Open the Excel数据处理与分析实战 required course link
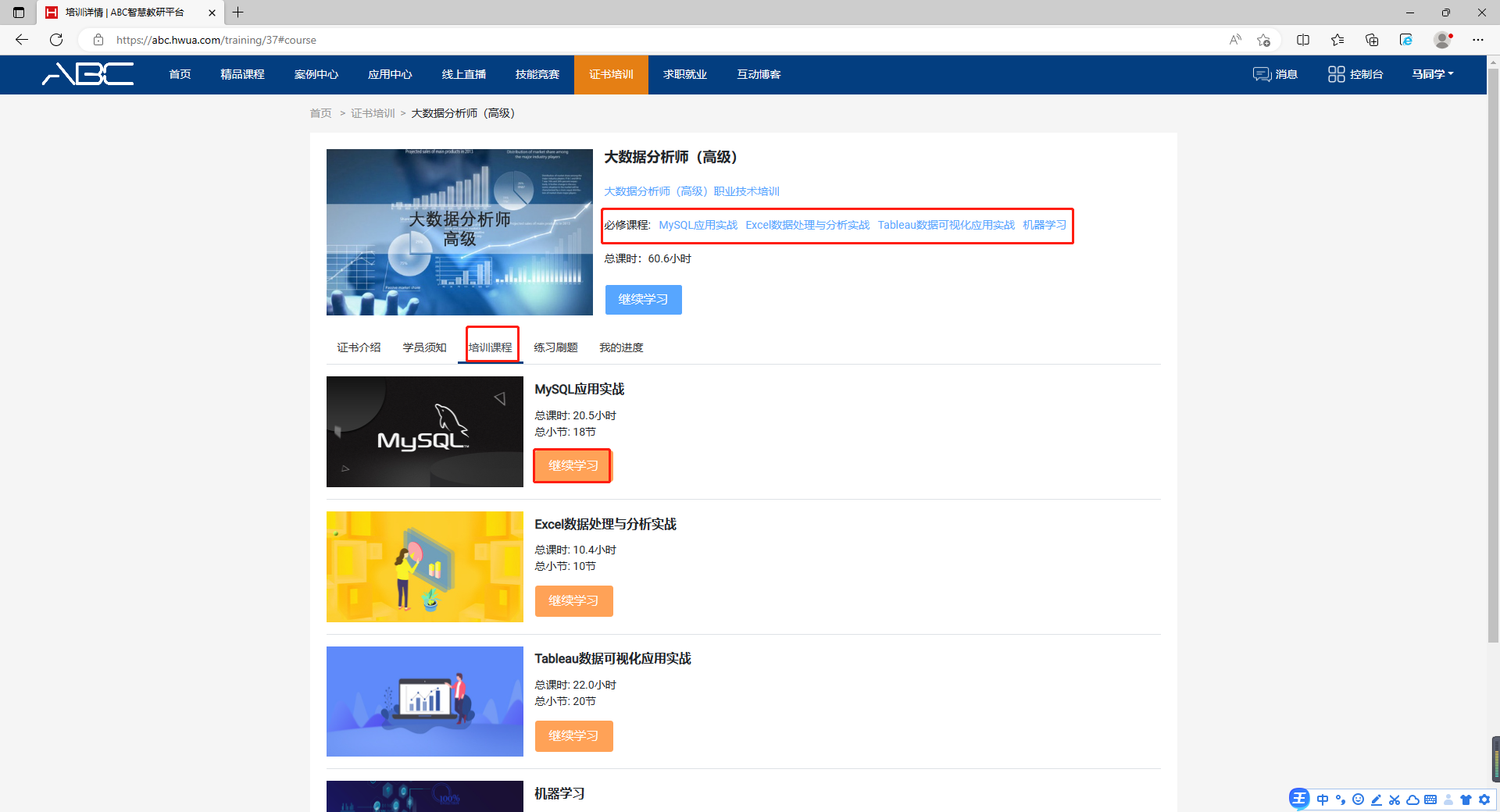 pos(807,225)
